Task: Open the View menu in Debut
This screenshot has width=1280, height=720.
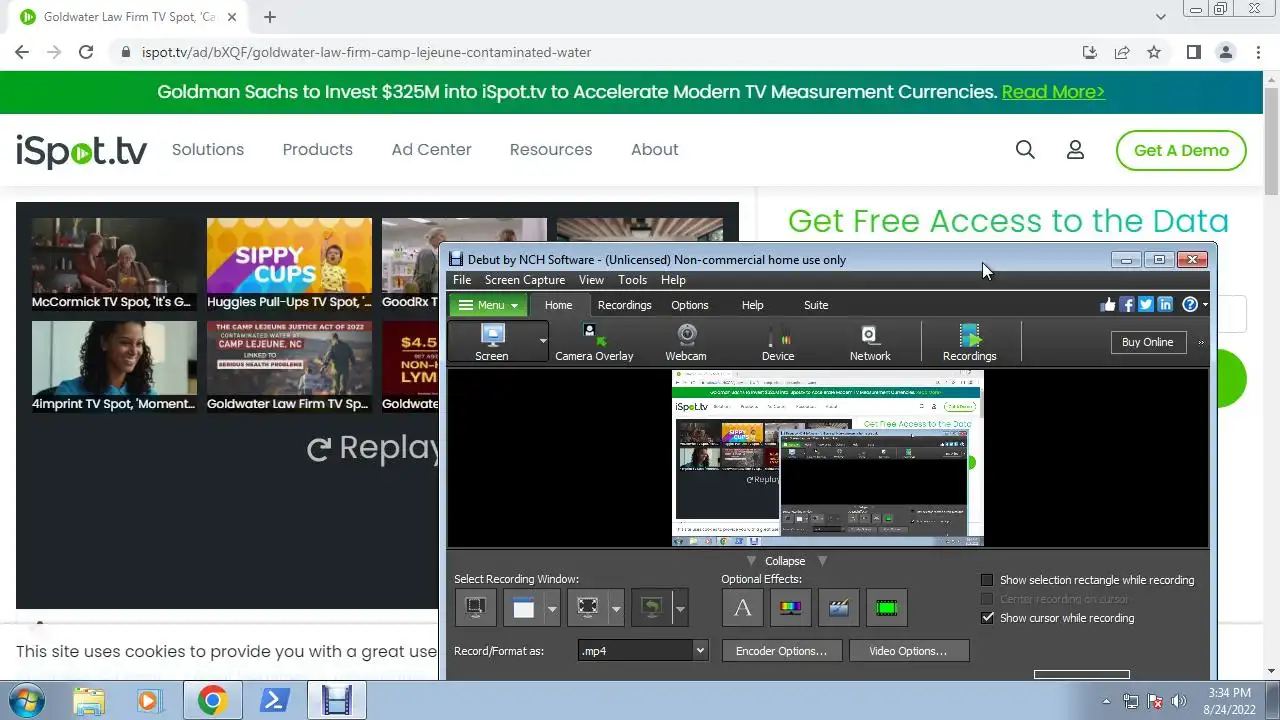Action: tap(591, 280)
